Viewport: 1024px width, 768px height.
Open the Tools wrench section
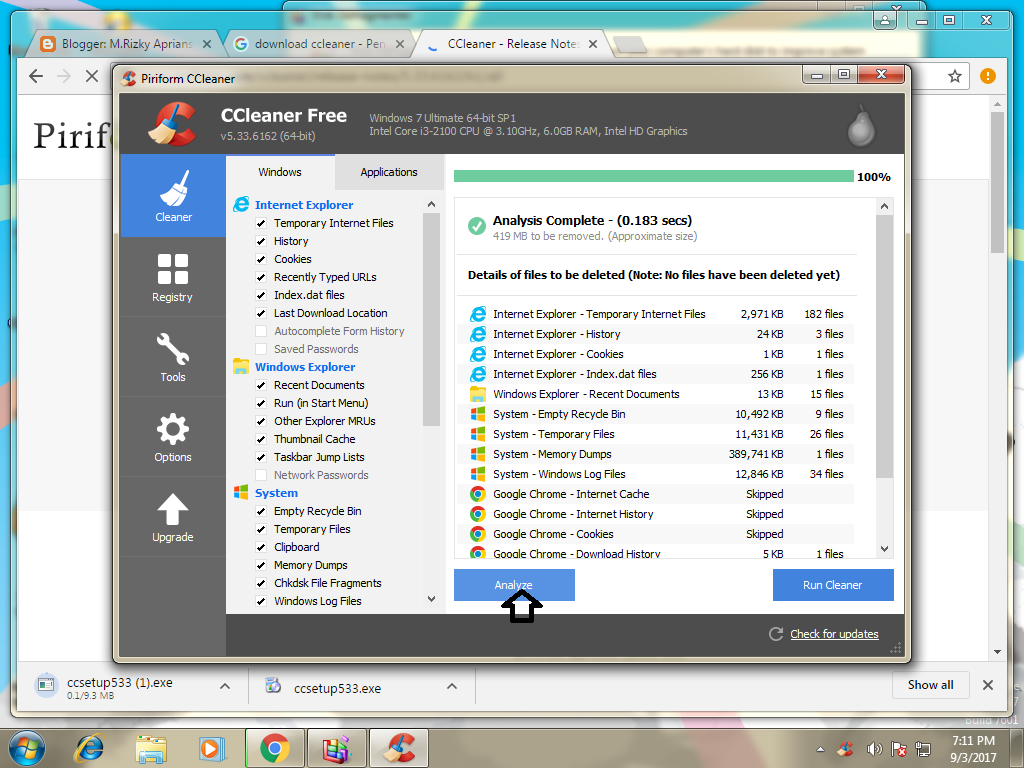pyautogui.click(x=173, y=357)
